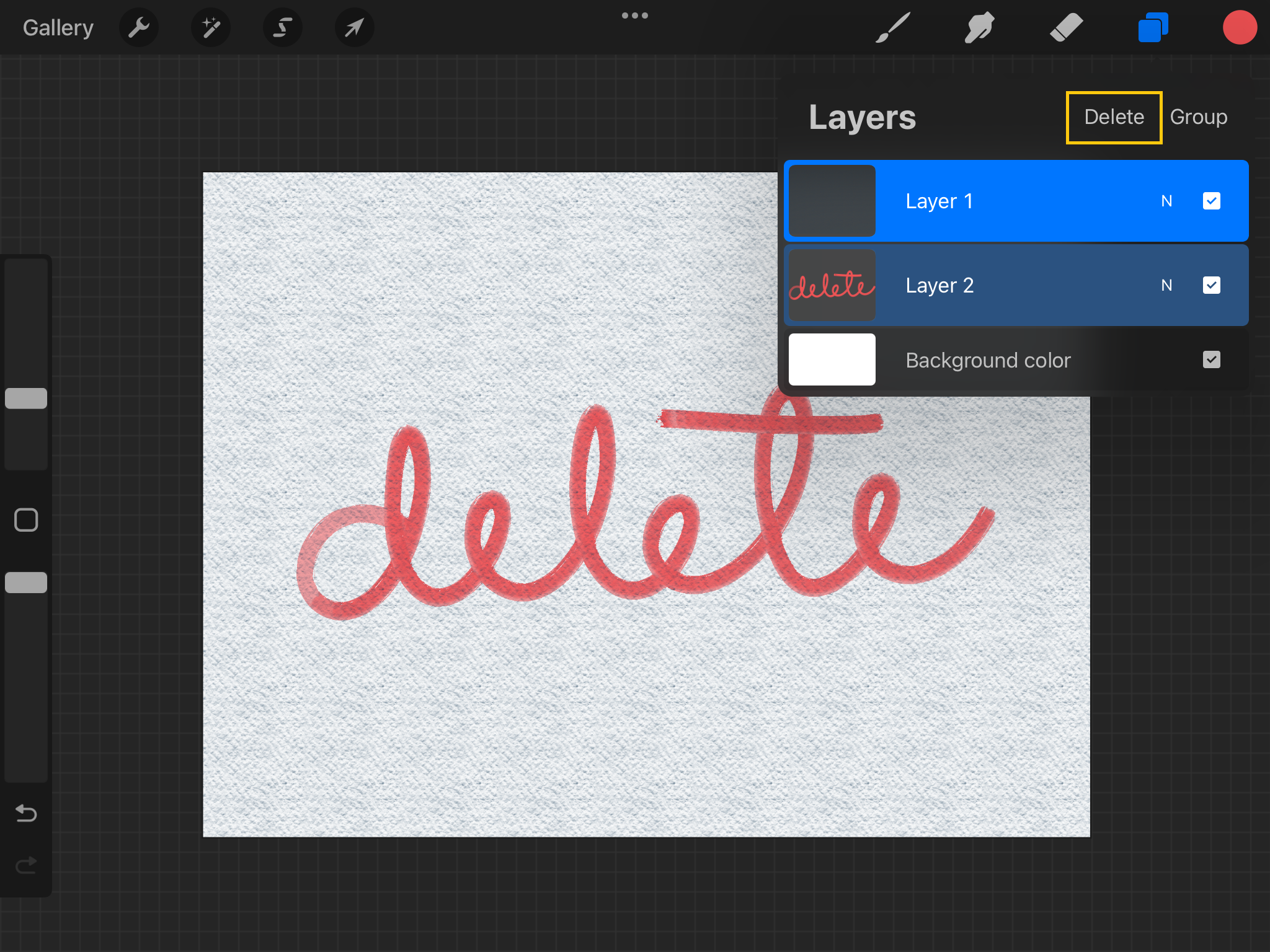1270x952 pixels.
Task: Open the red active color swatch
Action: (1239, 28)
